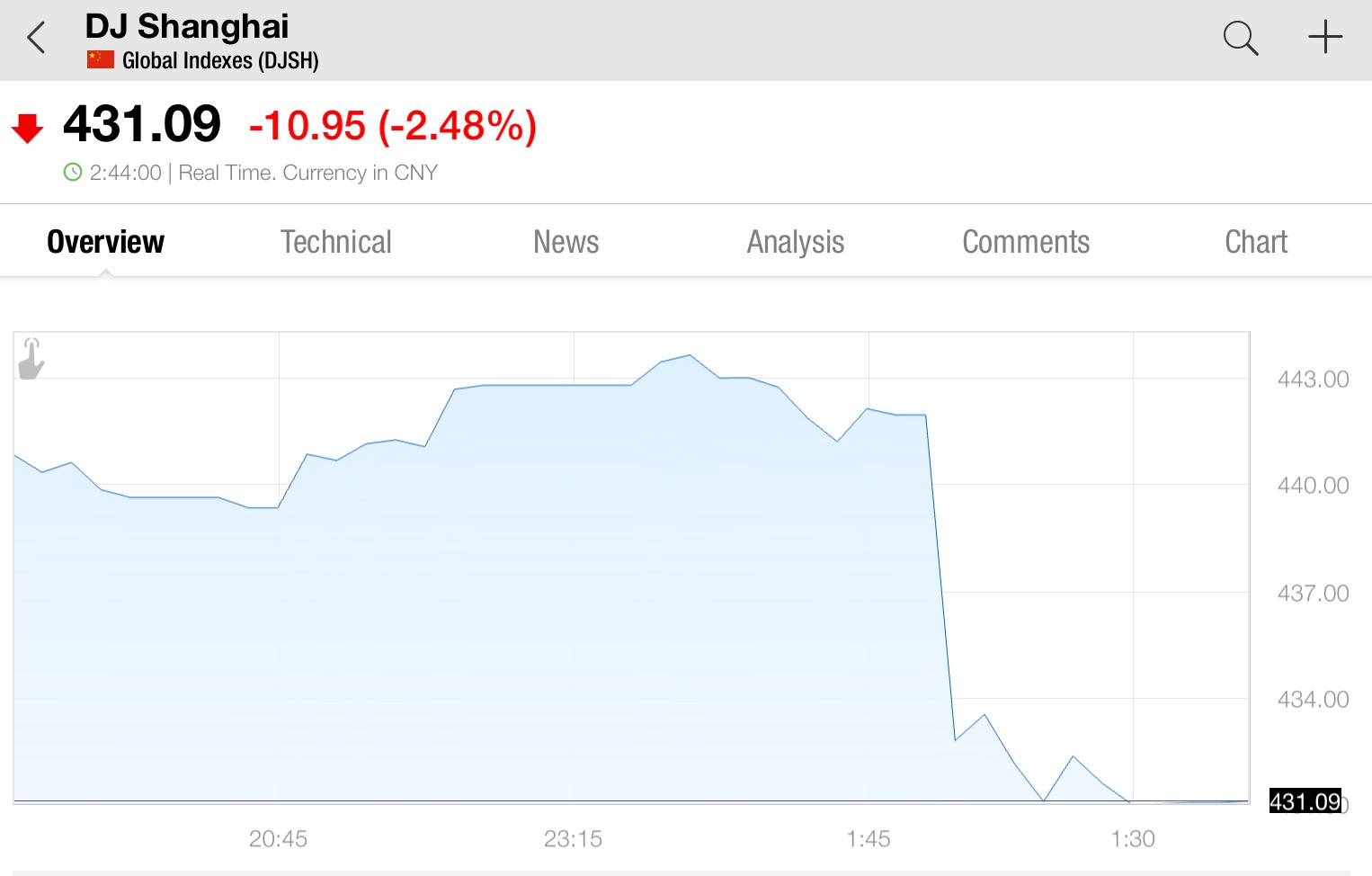Tap the 443.00 price axis label

pyautogui.click(x=1313, y=379)
